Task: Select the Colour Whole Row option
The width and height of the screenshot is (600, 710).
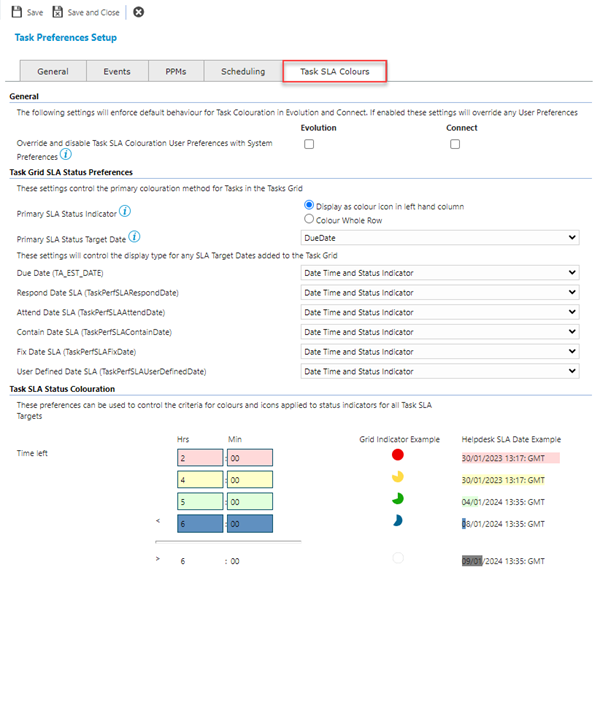Action: coord(308,219)
